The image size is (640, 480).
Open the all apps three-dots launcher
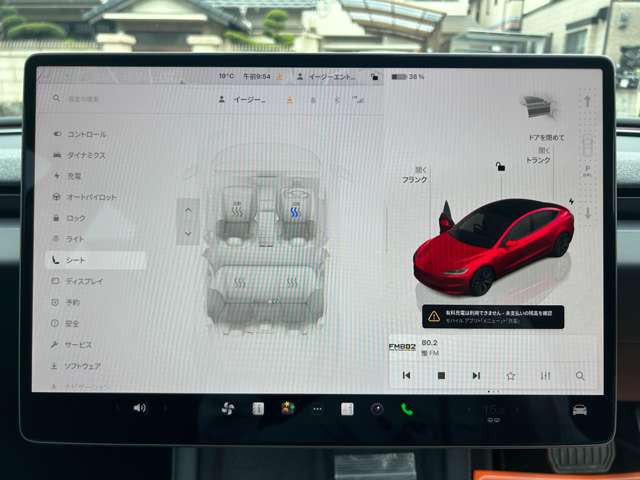318,409
